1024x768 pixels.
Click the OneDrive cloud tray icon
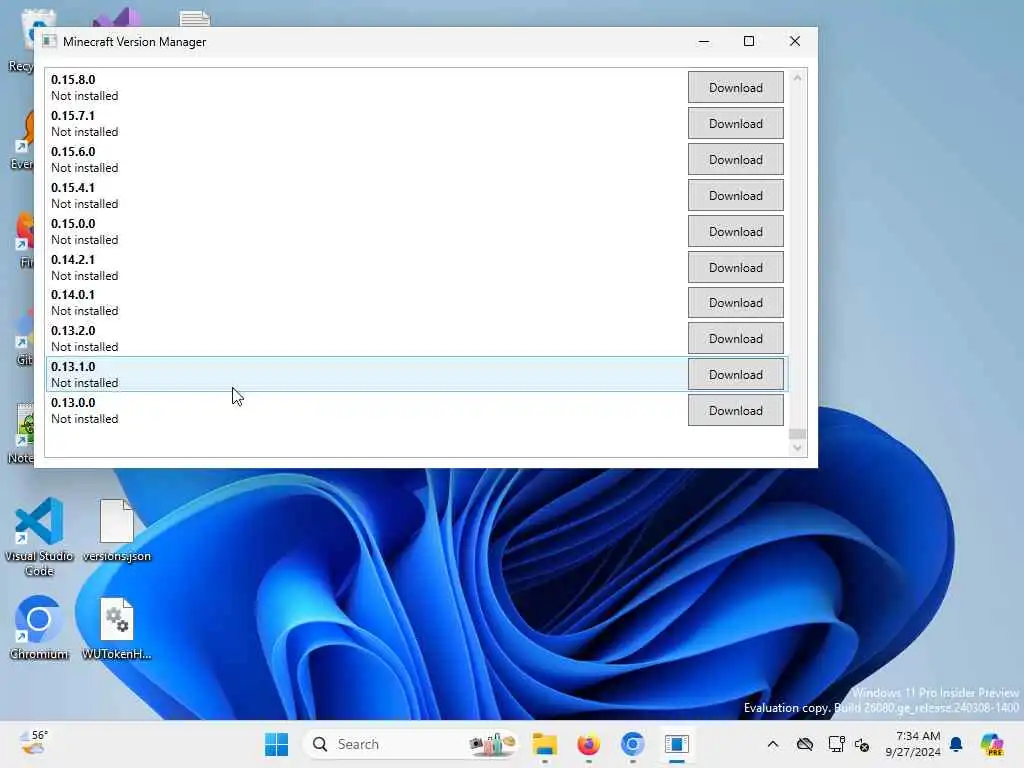[805, 744]
